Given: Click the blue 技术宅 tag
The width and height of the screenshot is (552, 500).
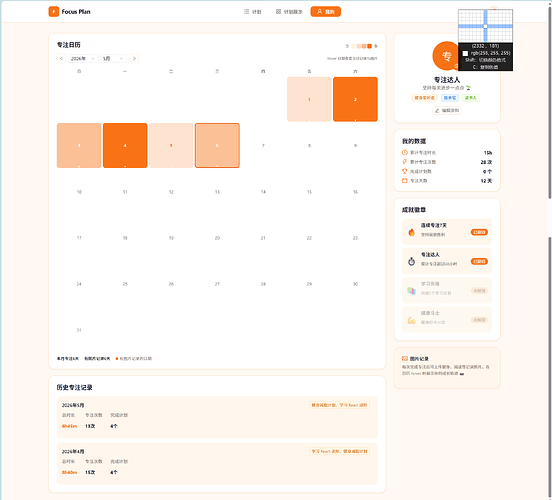Looking at the screenshot, I should coord(450,98).
